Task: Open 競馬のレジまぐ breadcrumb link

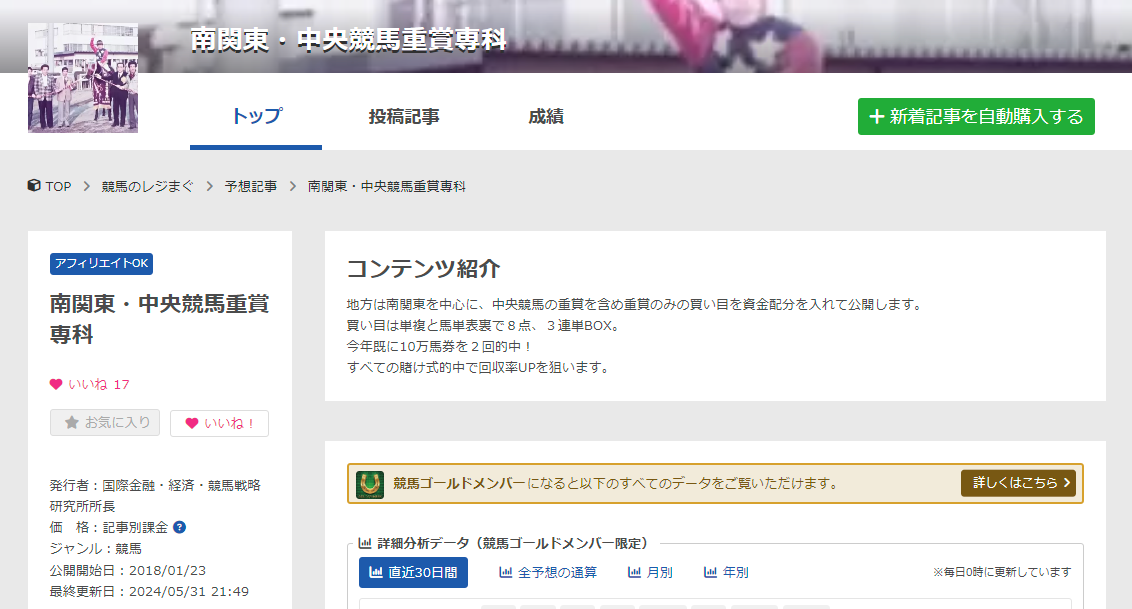Action: [x=147, y=186]
